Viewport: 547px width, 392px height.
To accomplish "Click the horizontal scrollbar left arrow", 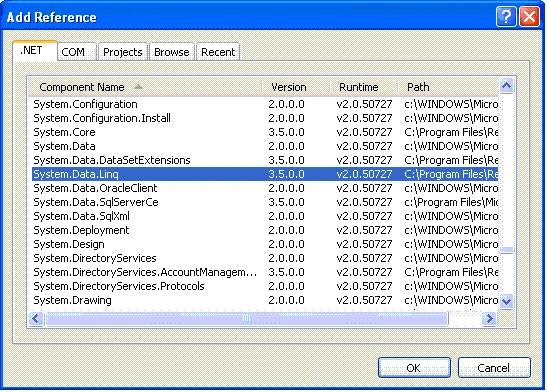I will [36, 318].
